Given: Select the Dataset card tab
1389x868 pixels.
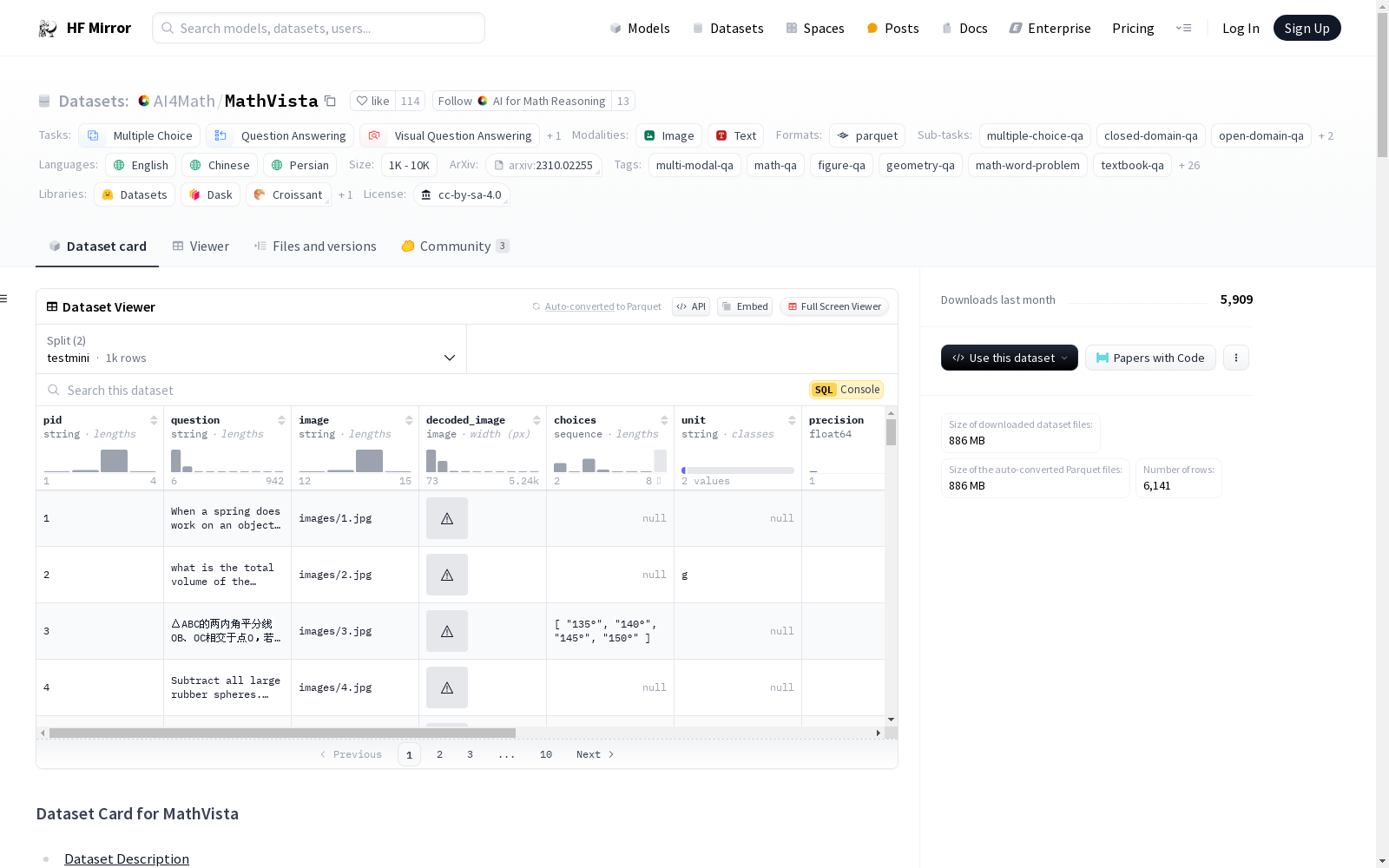Looking at the screenshot, I should [x=97, y=247].
